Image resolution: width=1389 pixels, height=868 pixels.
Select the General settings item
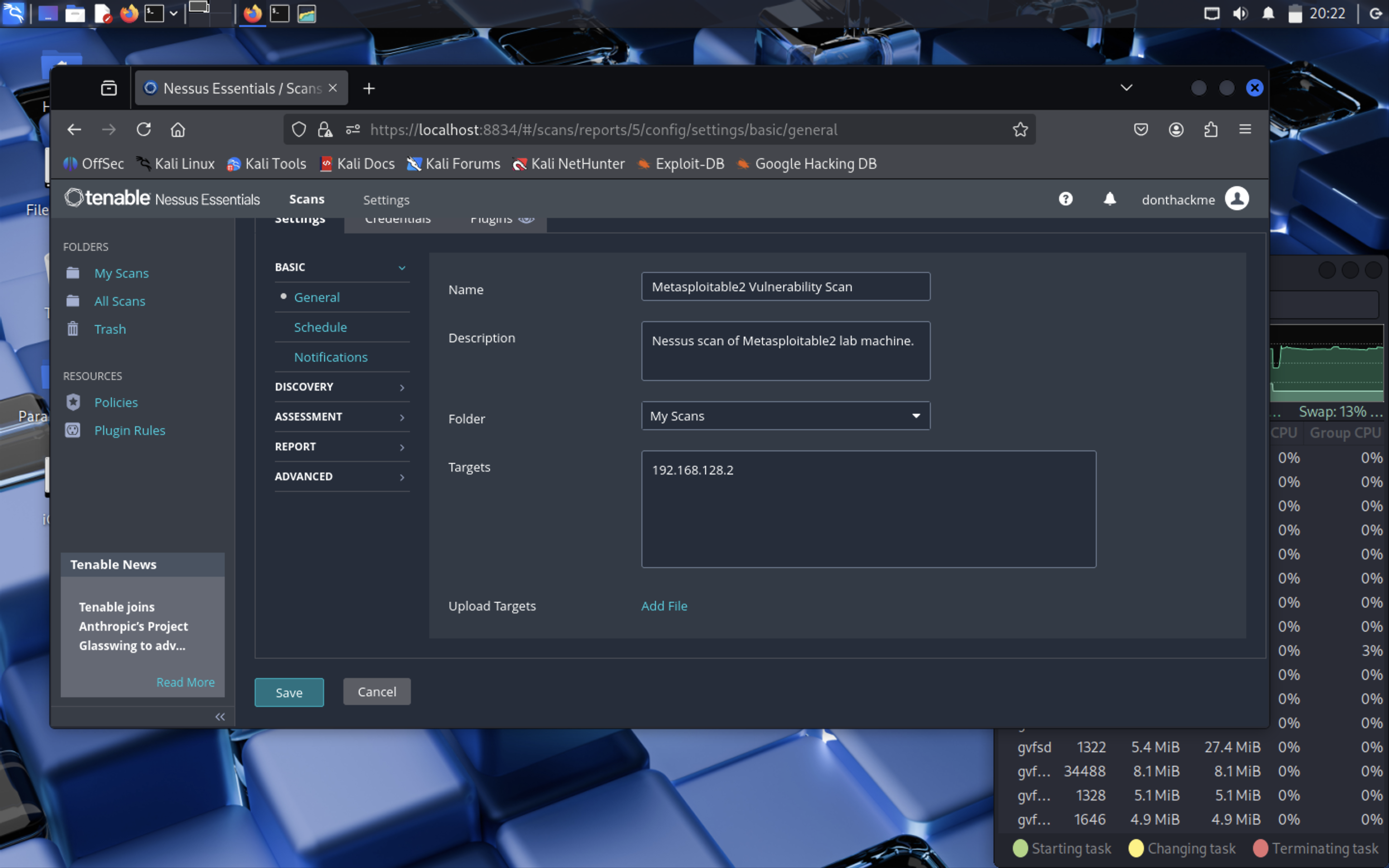317,298
